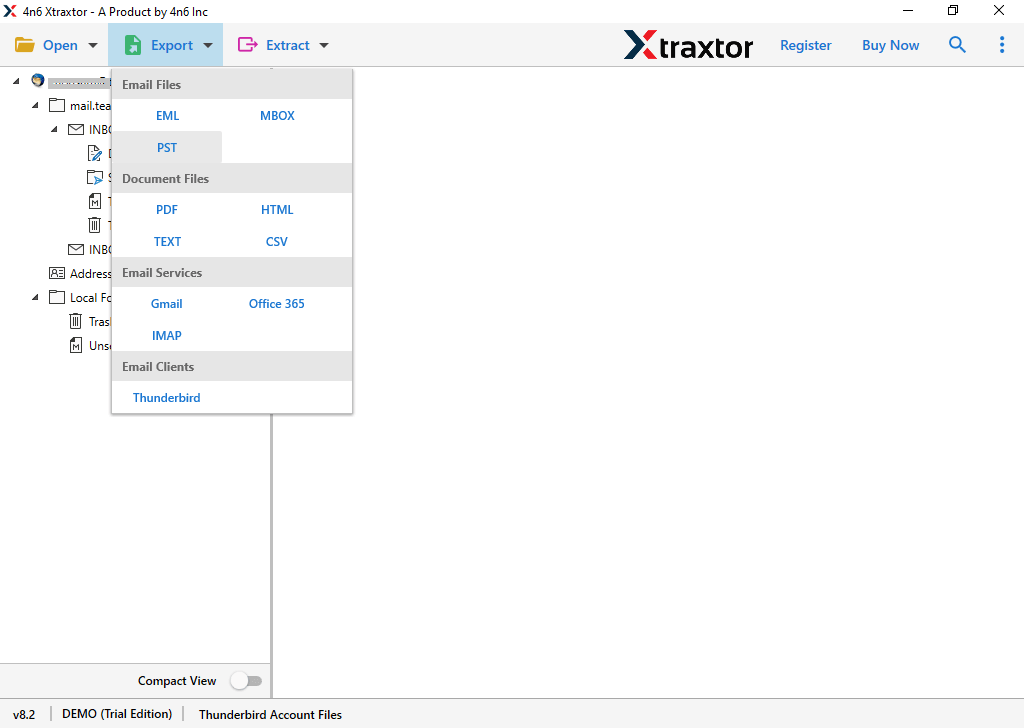The width and height of the screenshot is (1024, 728).
Task: Export to IMAP service
Action: pyautogui.click(x=167, y=336)
